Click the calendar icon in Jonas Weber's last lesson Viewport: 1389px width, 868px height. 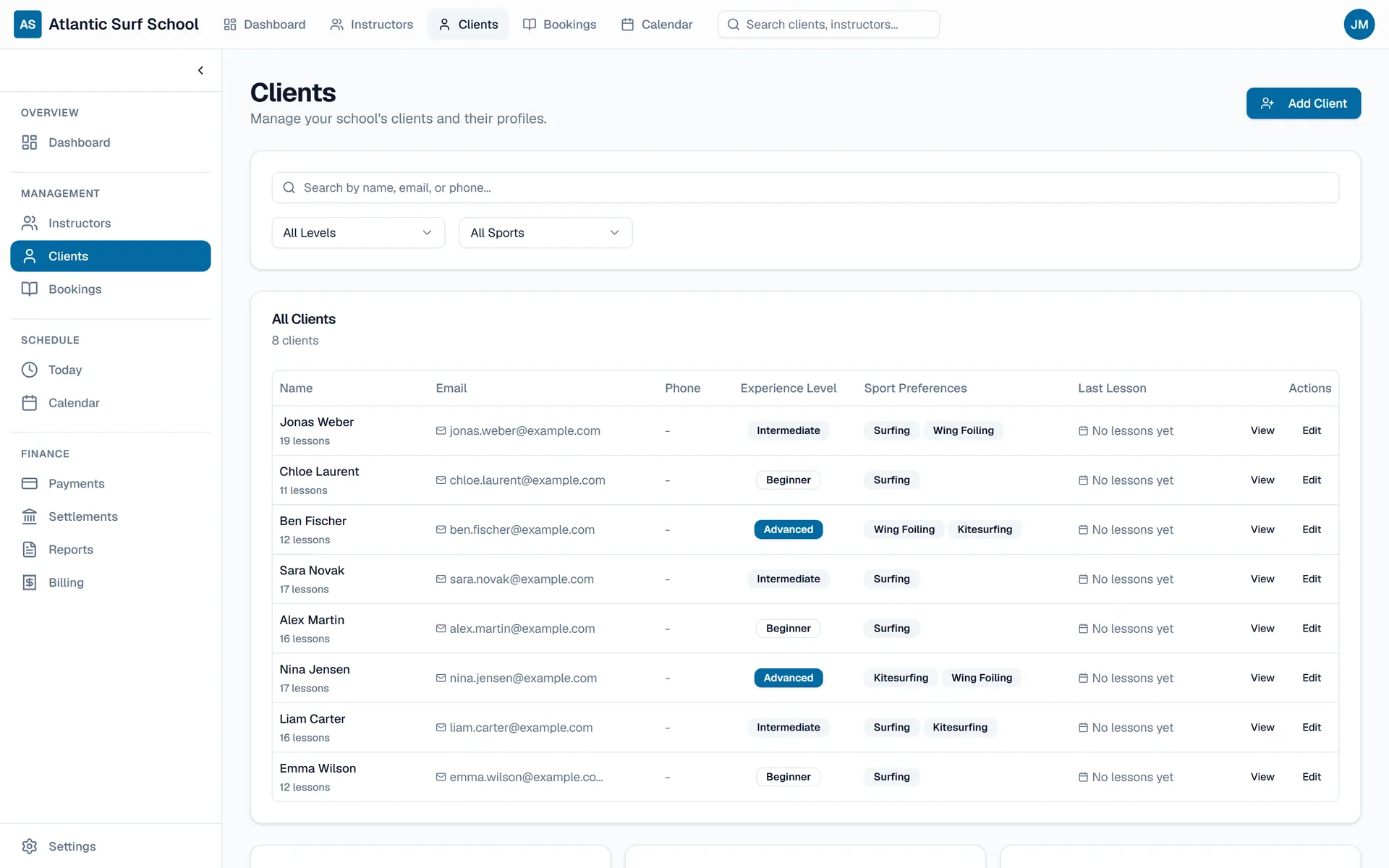1083,430
